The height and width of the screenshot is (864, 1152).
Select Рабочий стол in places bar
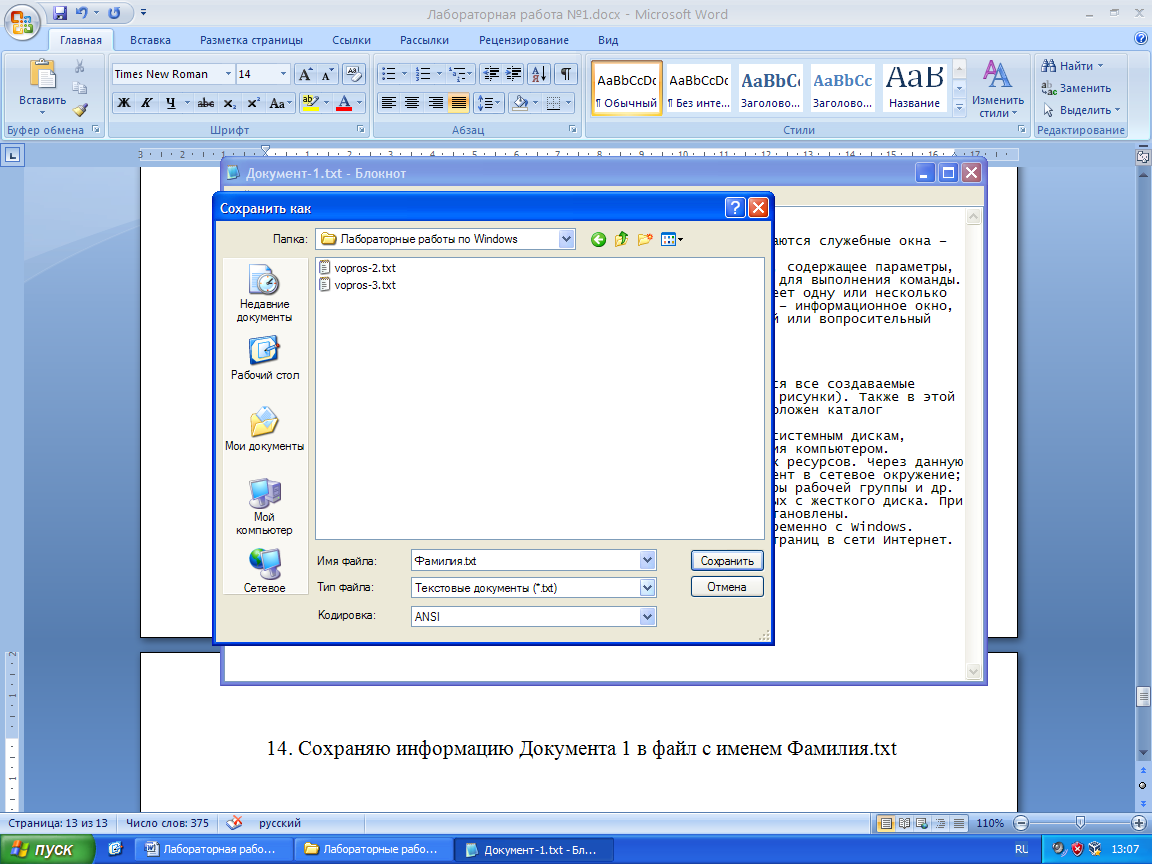(264, 359)
